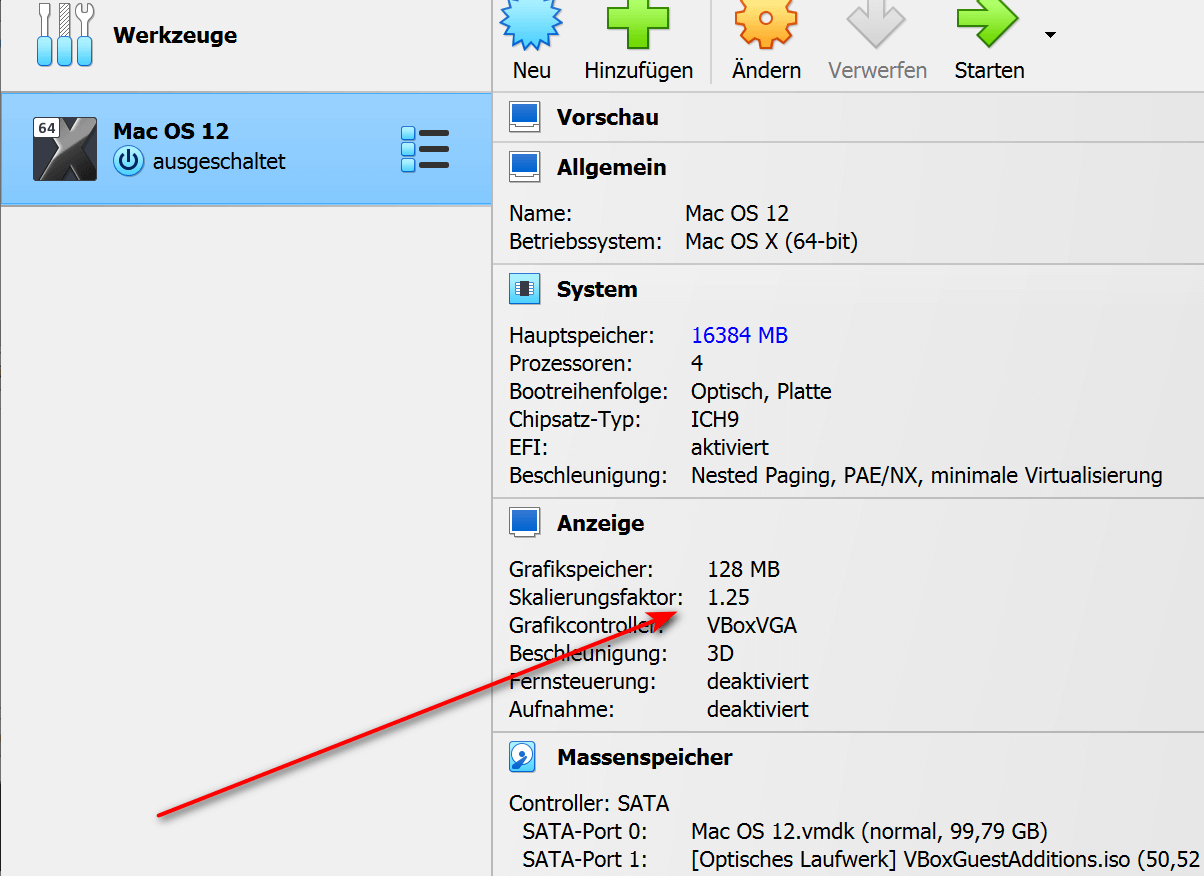Click the Anzeige monitor icon
This screenshot has width=1204, height=876.
point(525,523)
